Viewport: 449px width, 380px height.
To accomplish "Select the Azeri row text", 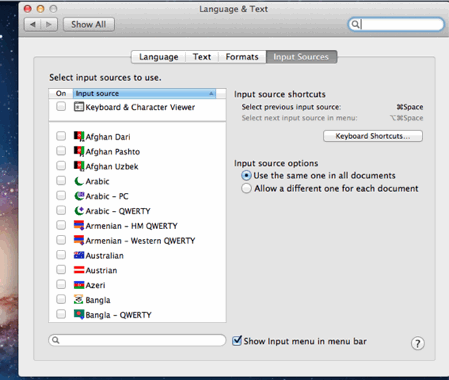I will click(x=95, y=285).
